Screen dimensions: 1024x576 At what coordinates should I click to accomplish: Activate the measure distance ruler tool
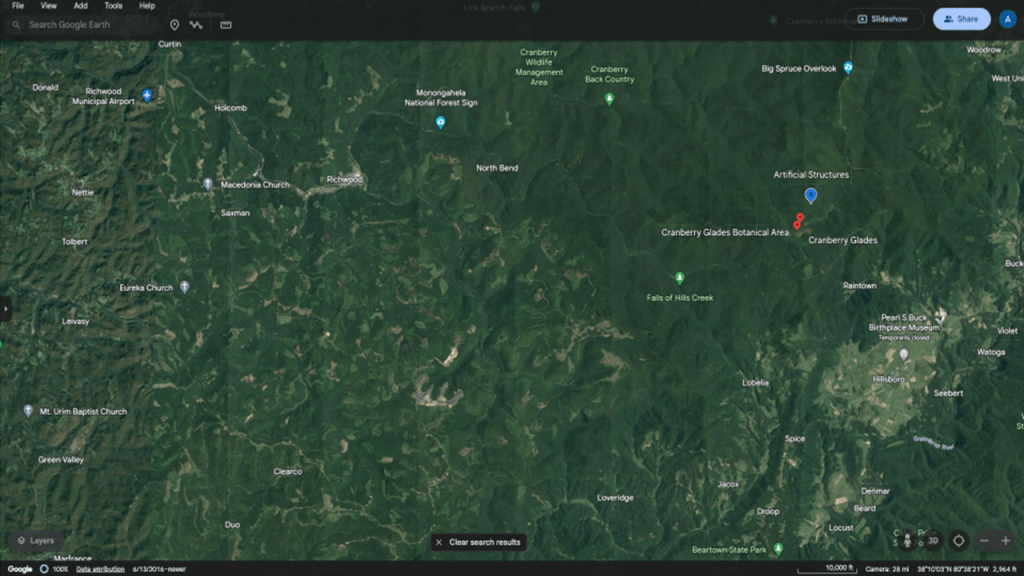[x=226, y=24]
